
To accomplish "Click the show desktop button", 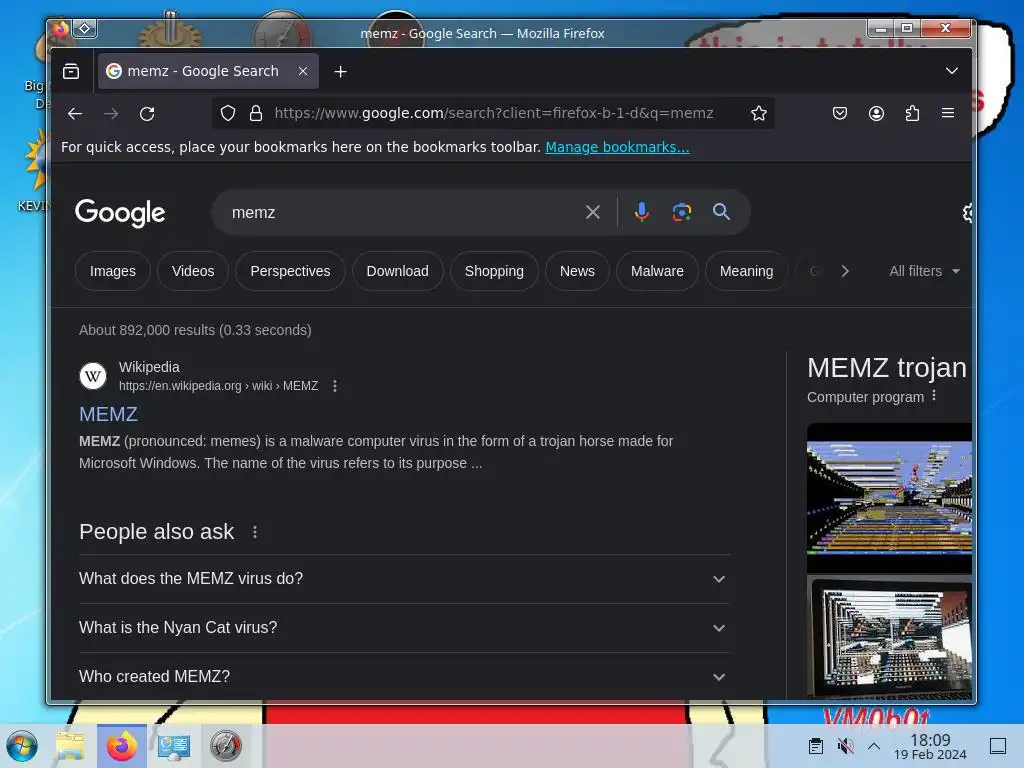I will [x=998, y=746].
